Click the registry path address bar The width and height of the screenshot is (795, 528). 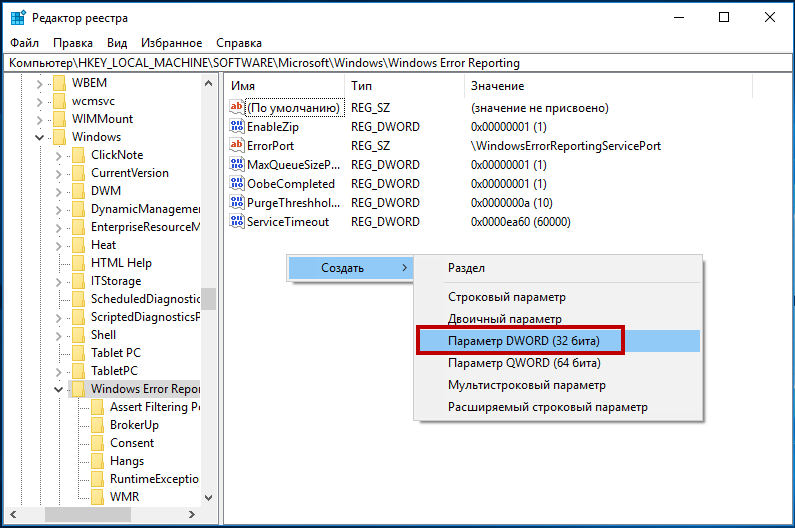[398, 63]
